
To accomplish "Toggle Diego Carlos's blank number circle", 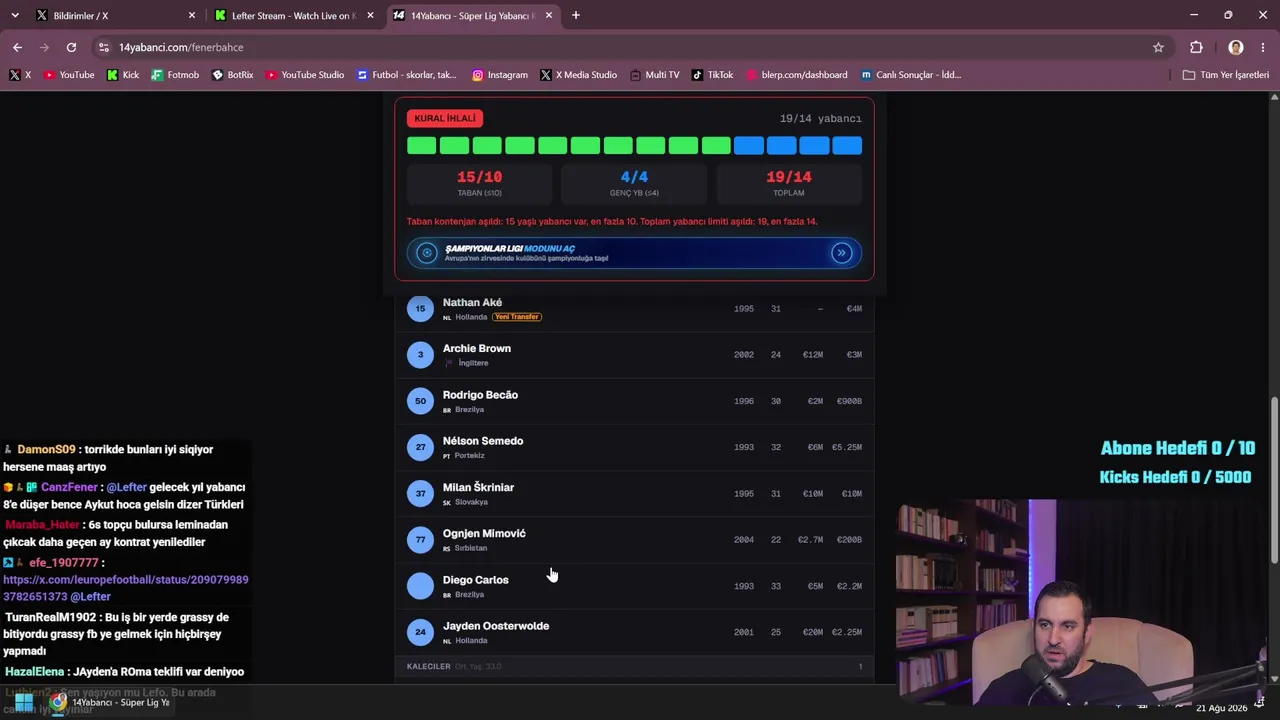I will [420, 586].
